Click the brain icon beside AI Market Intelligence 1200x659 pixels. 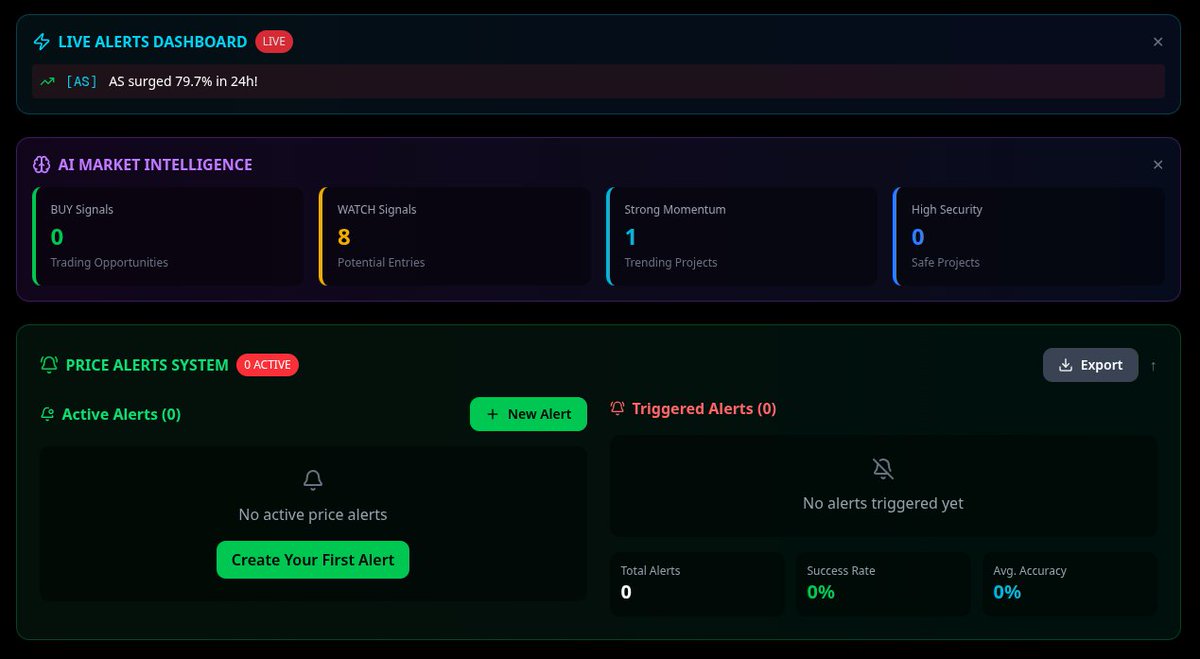41,165
